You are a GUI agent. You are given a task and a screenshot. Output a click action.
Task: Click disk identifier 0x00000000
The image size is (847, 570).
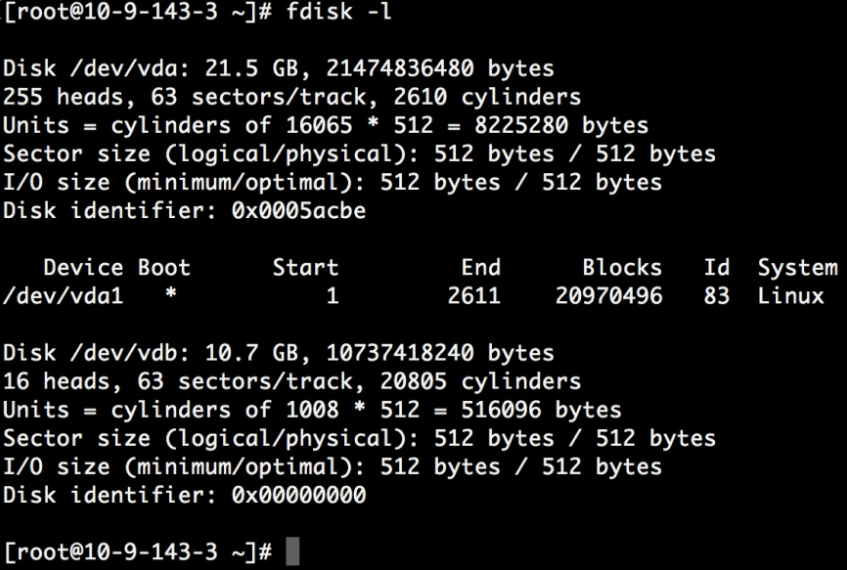[299, 494]
